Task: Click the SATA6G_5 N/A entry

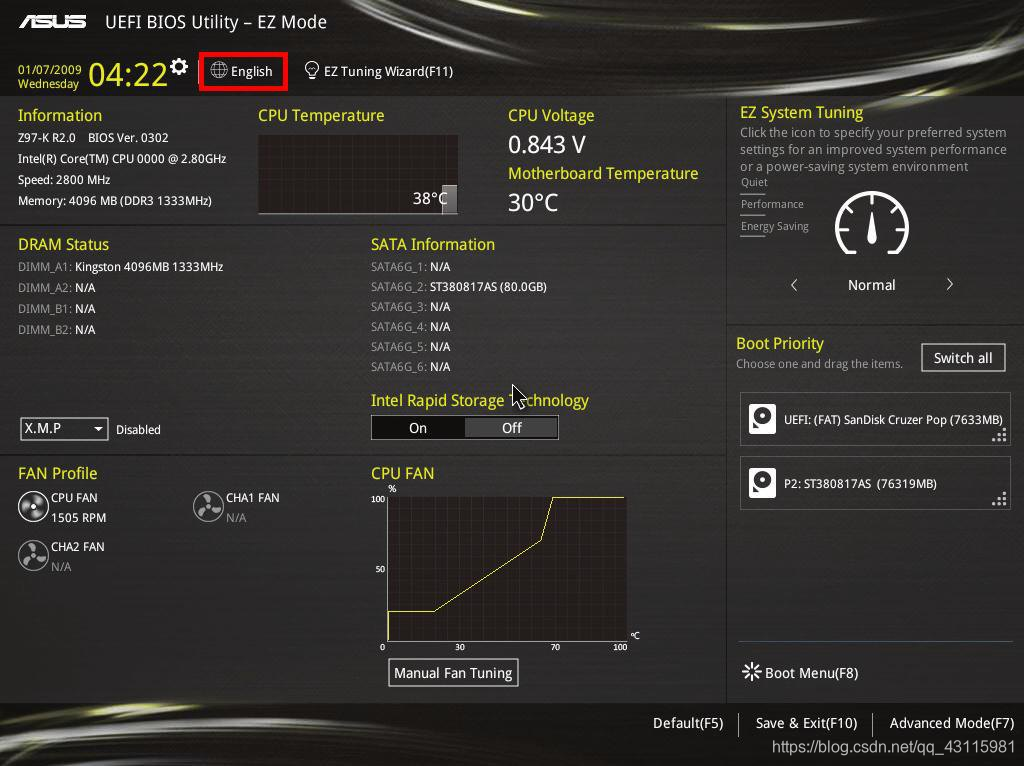Action: 411,347
